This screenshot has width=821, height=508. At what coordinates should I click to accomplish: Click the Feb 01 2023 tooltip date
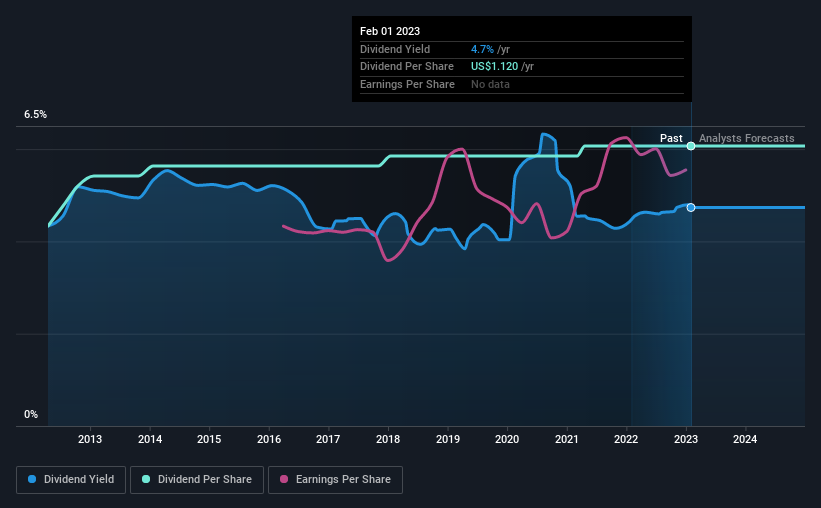(390, 31)
